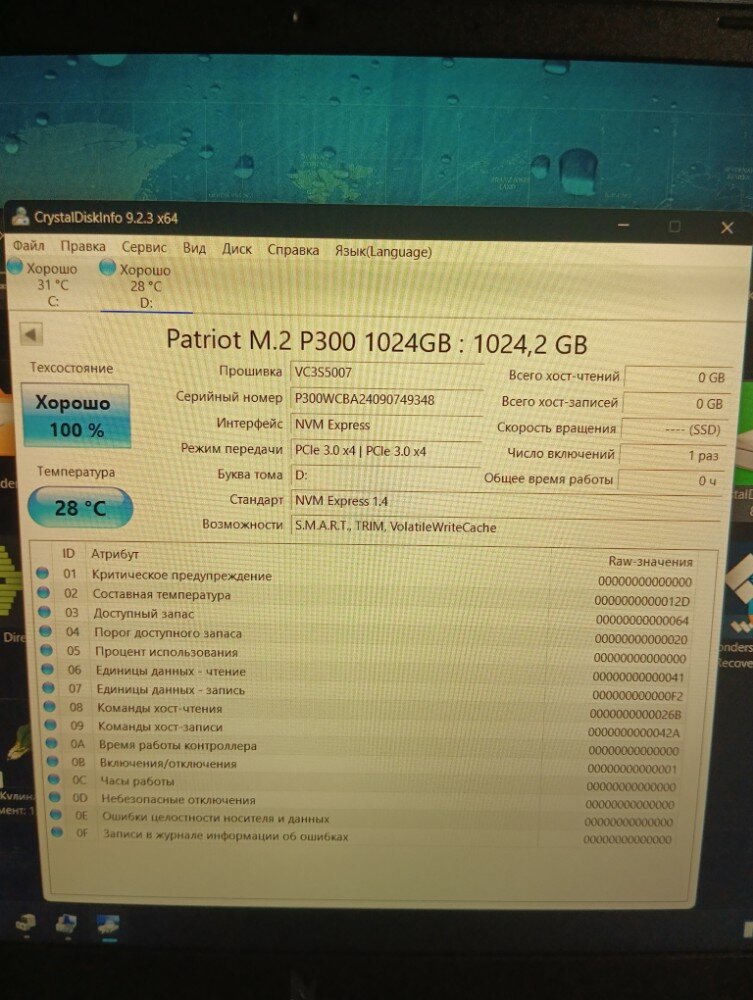Click the status dot of Включения/отключения row
The image size is (753, 1000).
click(x=53, y=761)
